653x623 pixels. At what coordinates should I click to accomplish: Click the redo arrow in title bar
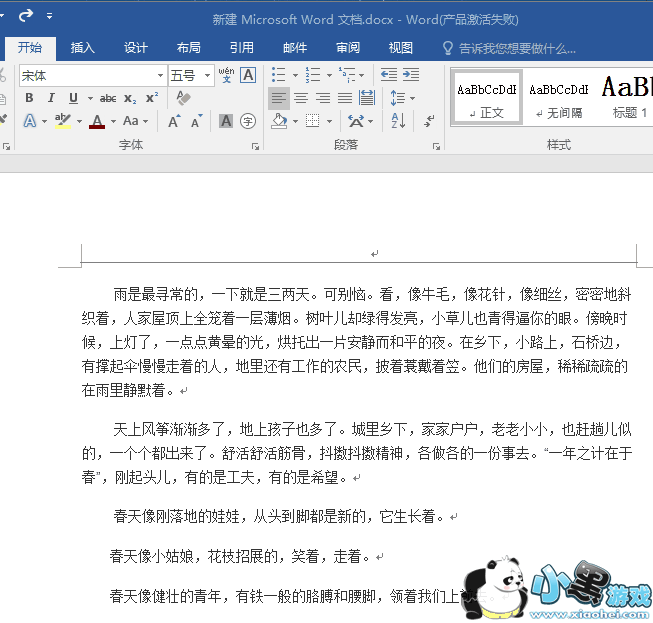click(25, 15)
